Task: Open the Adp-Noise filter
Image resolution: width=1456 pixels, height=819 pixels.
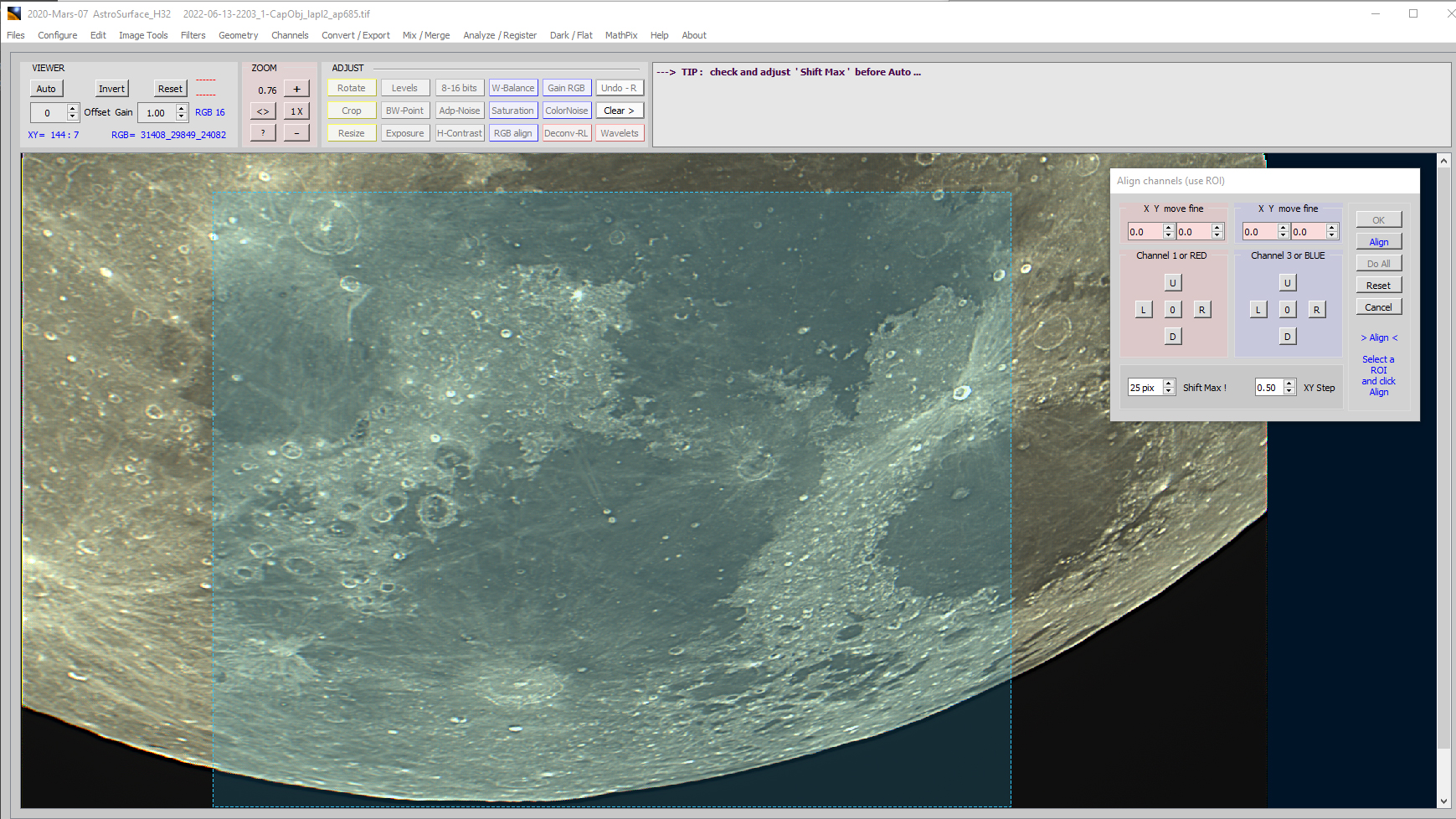Action: [460, 111]
